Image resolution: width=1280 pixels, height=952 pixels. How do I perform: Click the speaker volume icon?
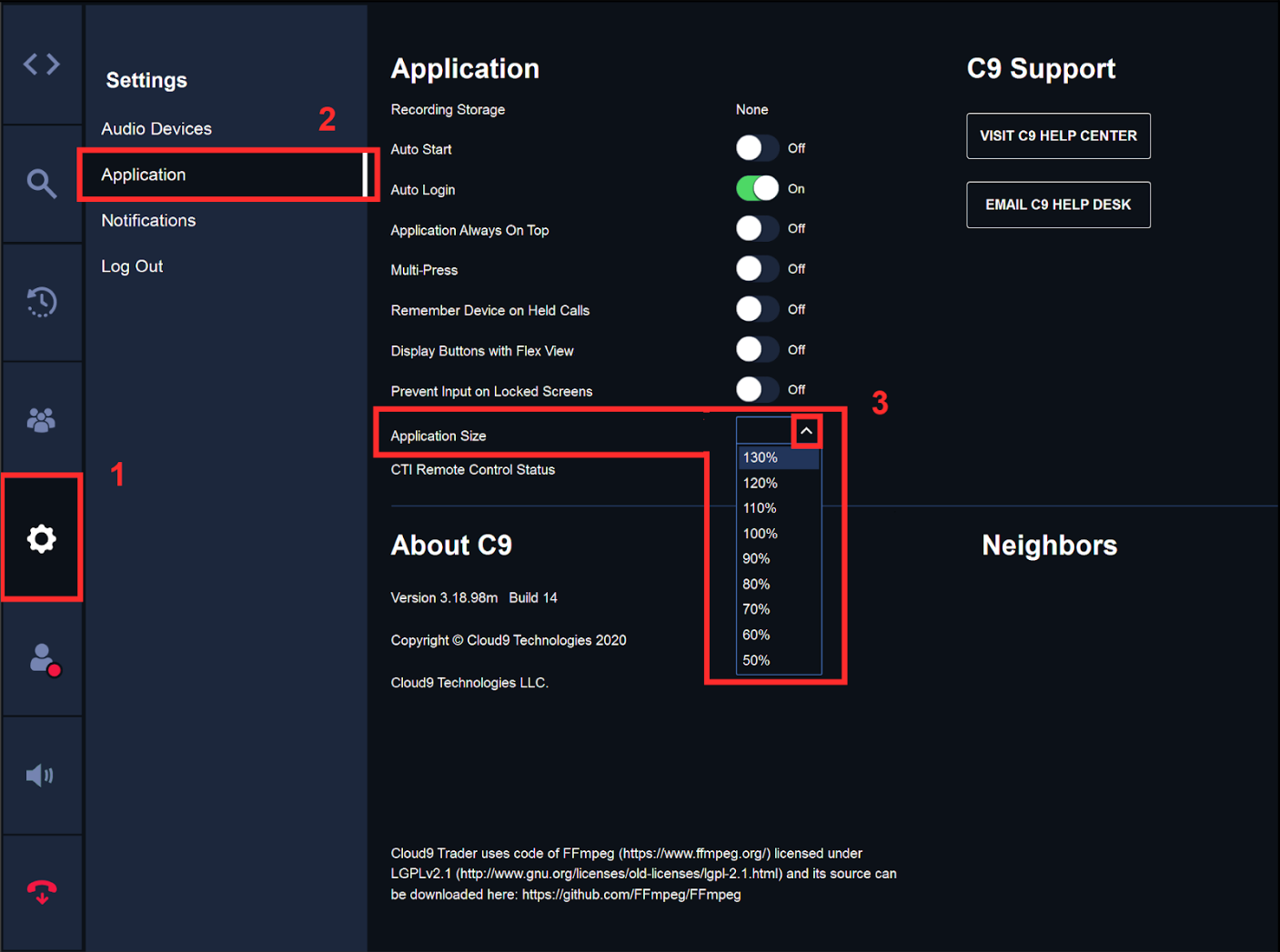coord(40,776)
